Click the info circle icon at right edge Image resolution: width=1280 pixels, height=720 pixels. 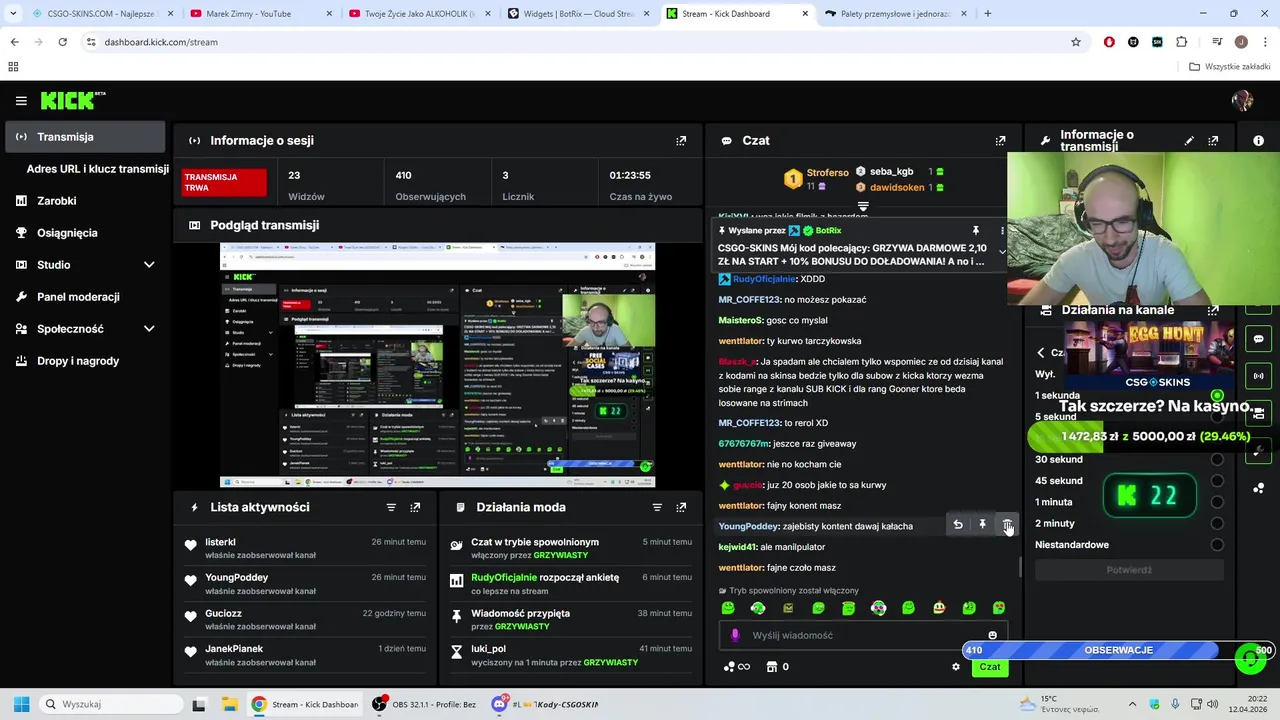1258,141
